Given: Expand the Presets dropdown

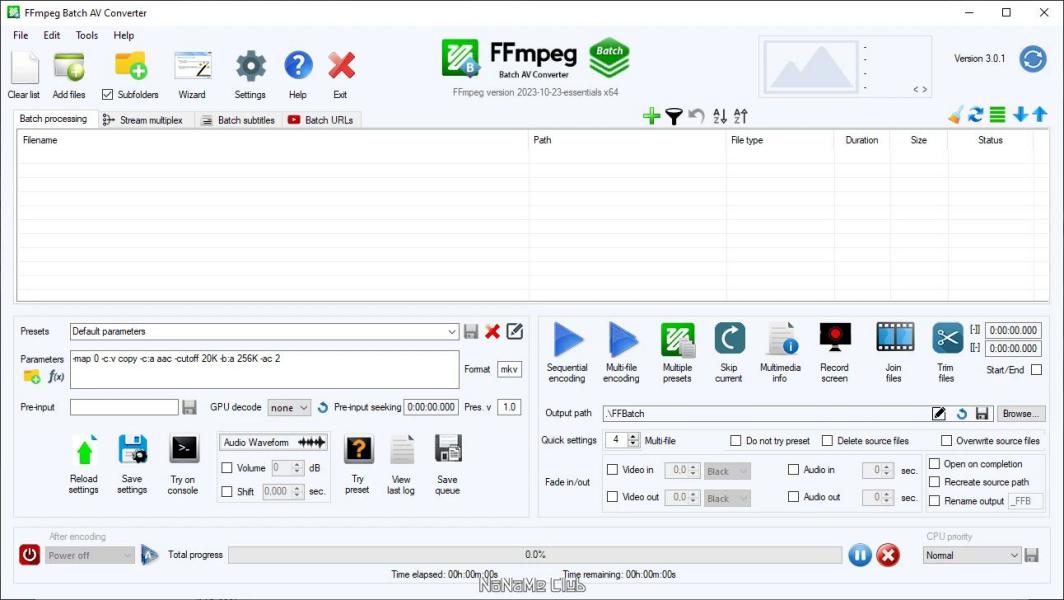Looking at the screenshot, I should point(451,332).
